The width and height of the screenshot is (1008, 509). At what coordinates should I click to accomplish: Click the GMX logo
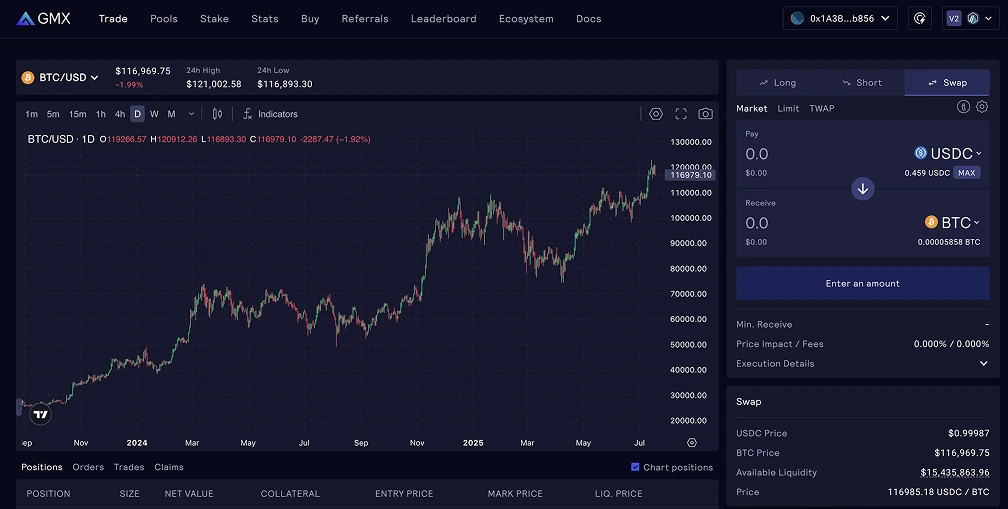43,19
